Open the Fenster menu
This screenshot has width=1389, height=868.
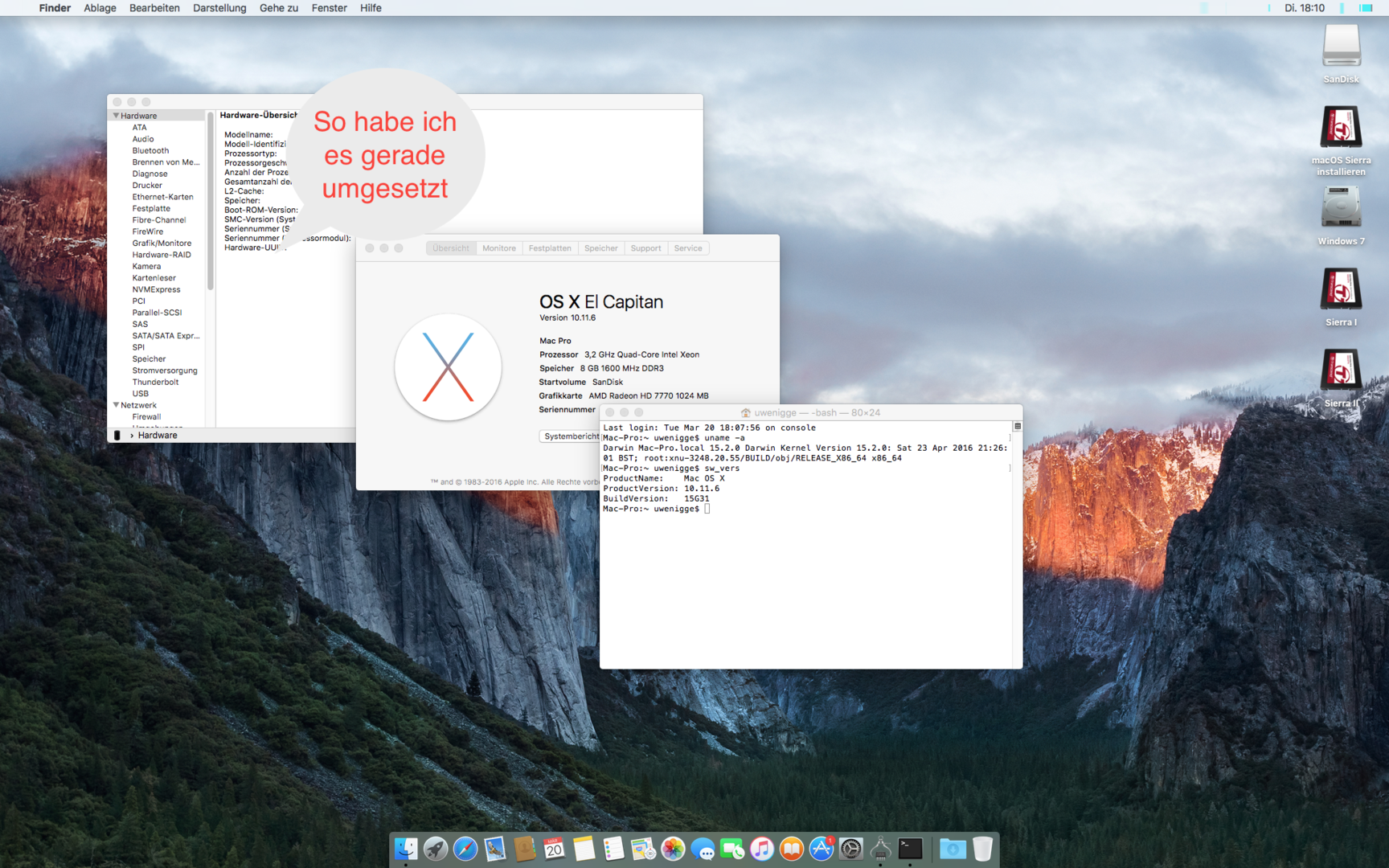point(329,8)
